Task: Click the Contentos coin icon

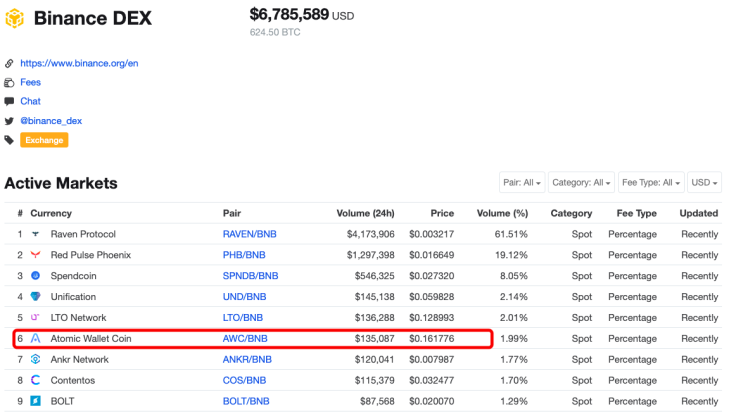Action: [36, 380]
